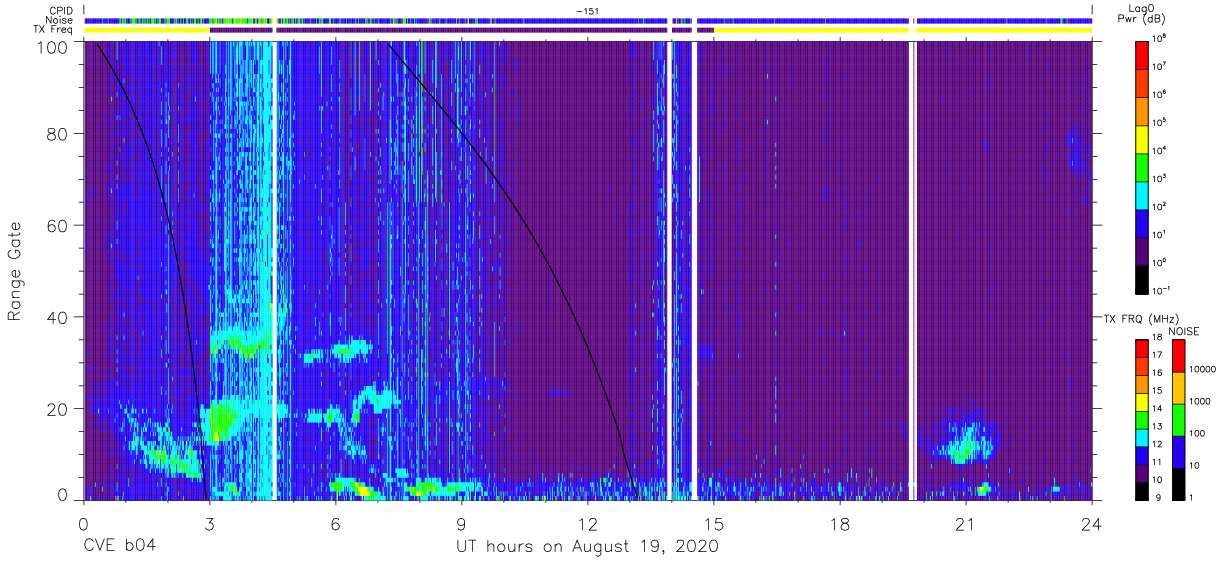This screenshot has height=567, width=1228.
Task: Click the '-151' CPID value
Action: tap(586, 10)
